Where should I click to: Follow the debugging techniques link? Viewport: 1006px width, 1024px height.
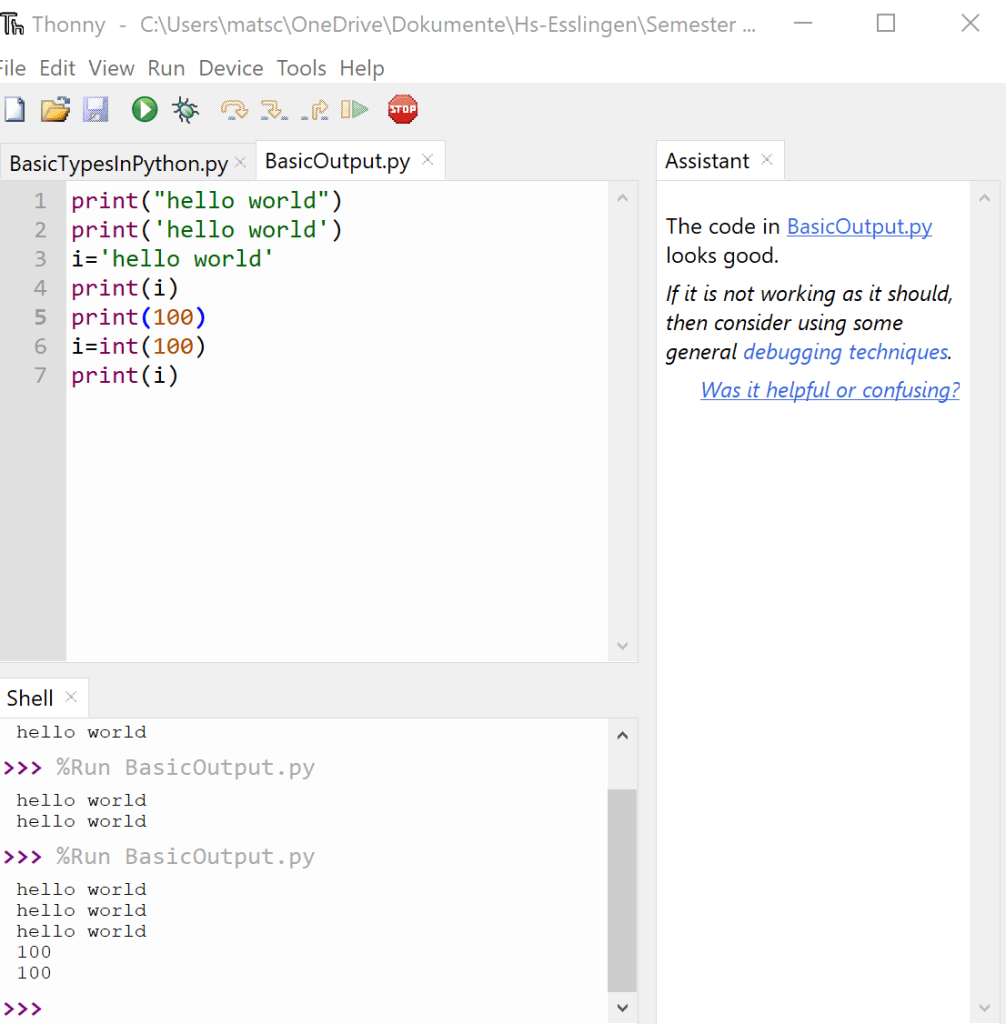pyautogui.click(x=845, y=352)
